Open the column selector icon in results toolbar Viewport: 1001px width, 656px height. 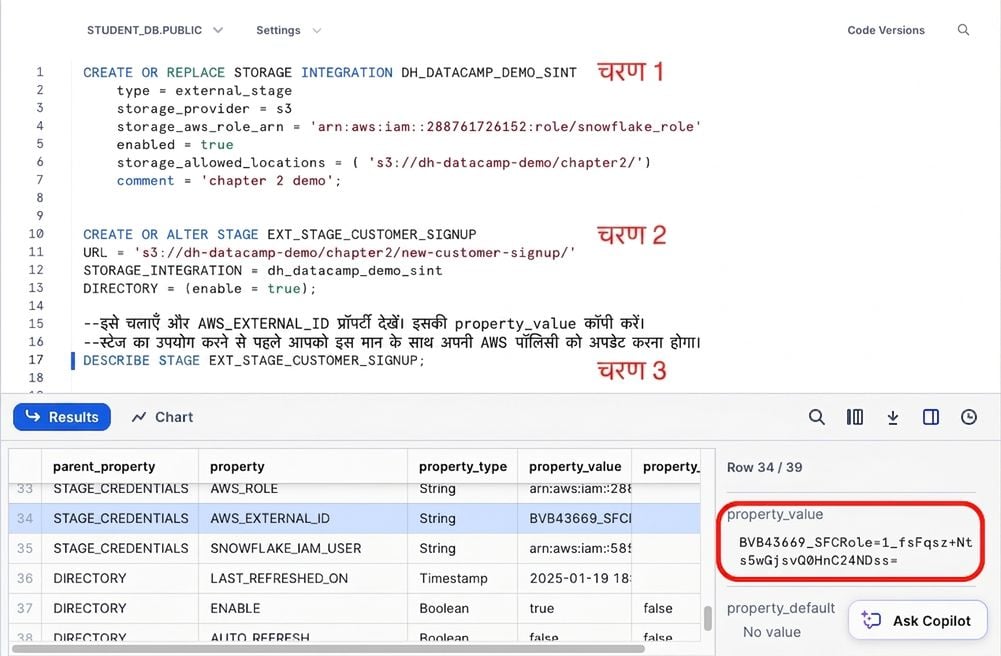[x=855, y=417]
